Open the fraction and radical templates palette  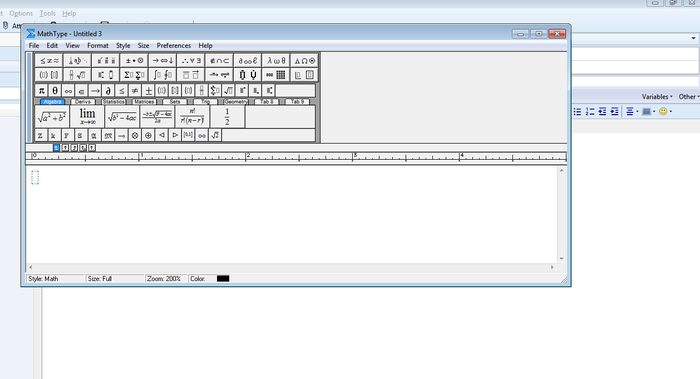point(77,75)
